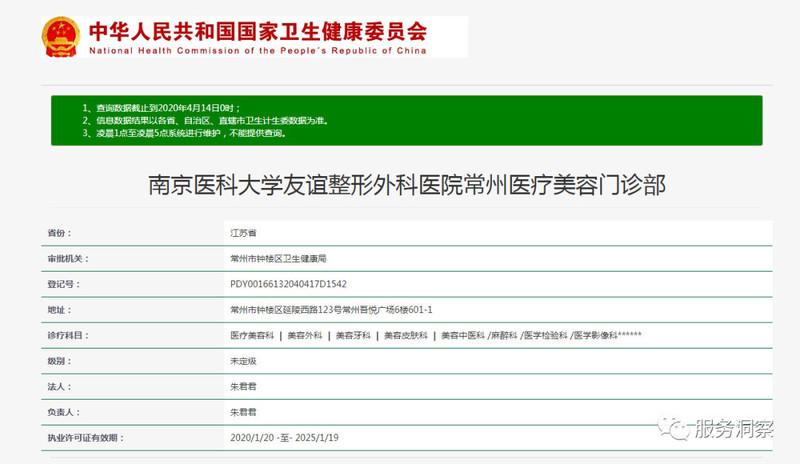Click the 服务洞察 watermark text
The height and width of the screenshot is (464, 800).
click(x=735, y=429)
